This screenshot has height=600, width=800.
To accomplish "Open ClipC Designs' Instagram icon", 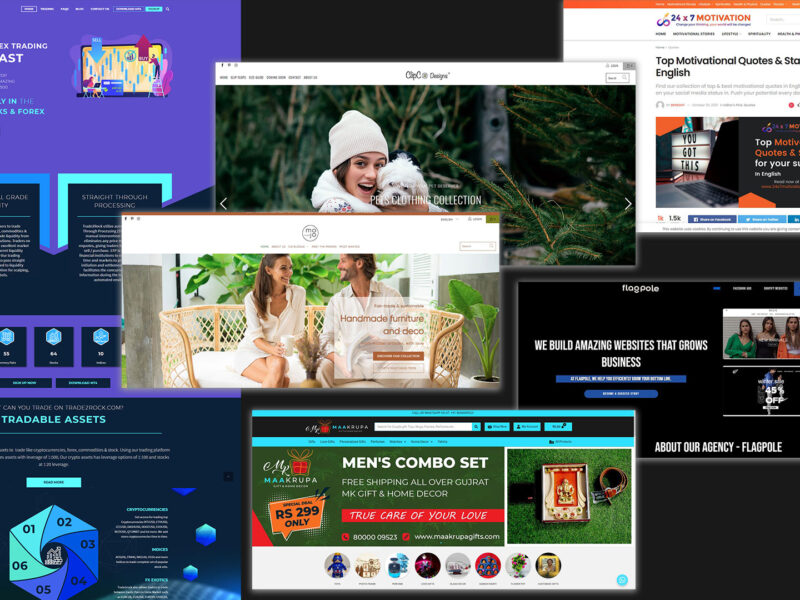I will pyautogui.click(x=236, y=66).
